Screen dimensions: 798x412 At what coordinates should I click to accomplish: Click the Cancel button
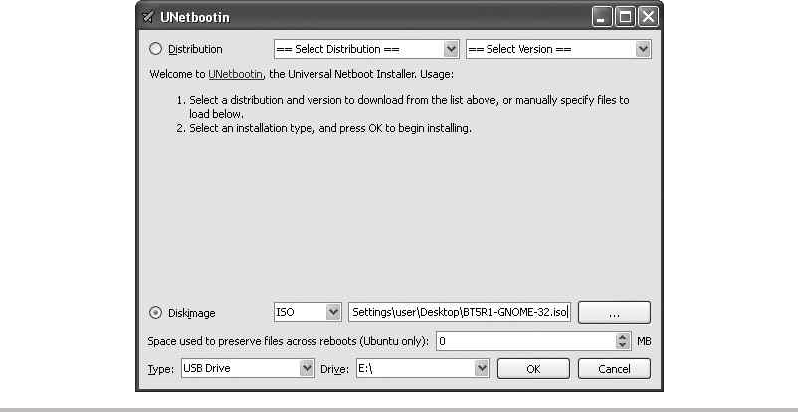click(x=614, y=369)
